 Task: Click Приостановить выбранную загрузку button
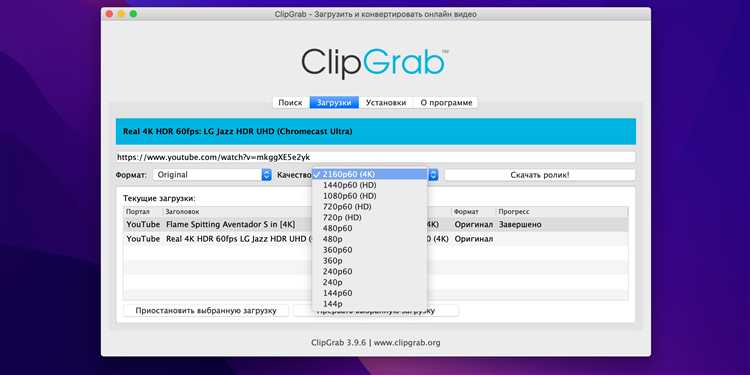pyautogui.click(x=206, y=310)
